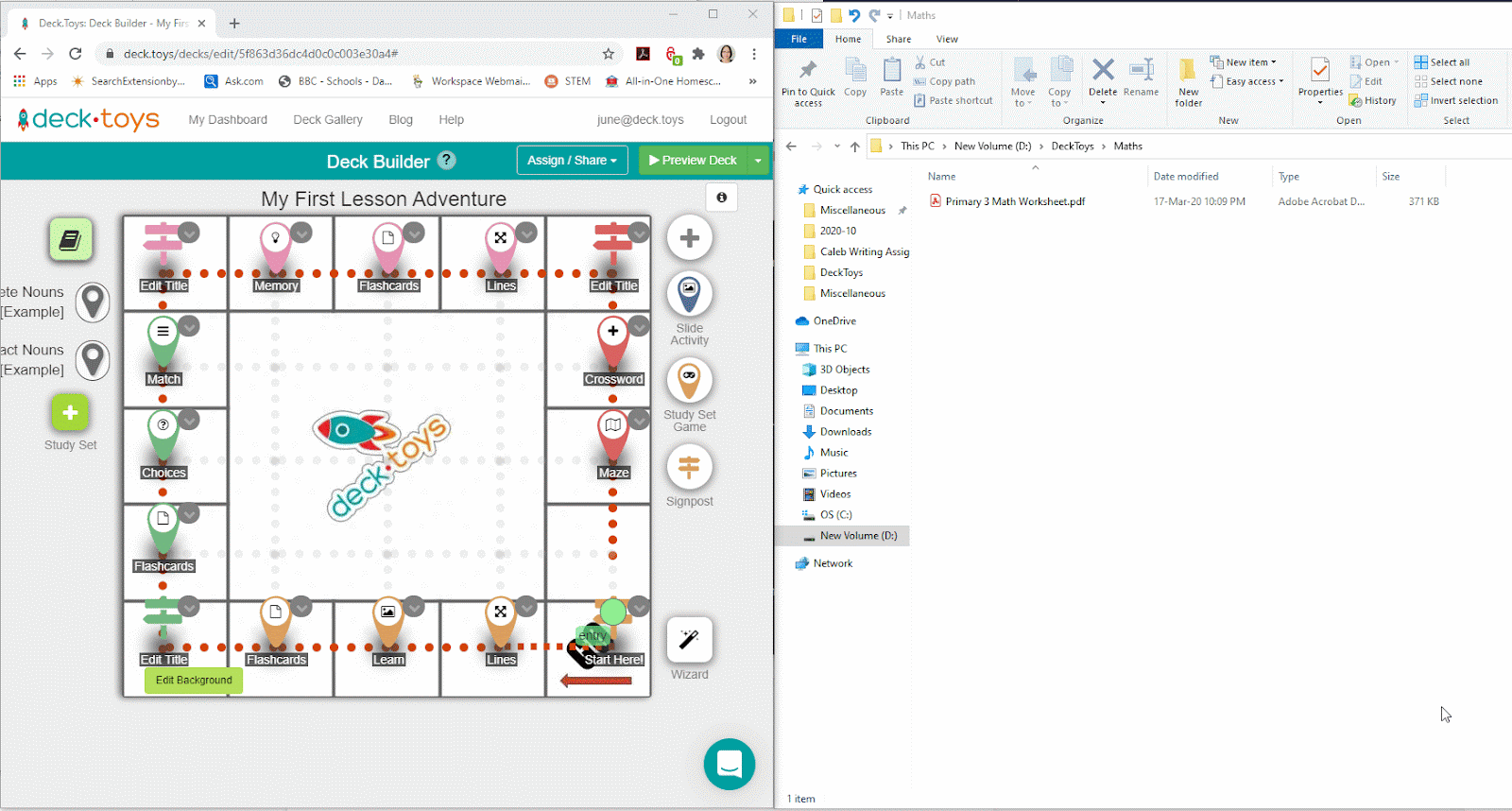The height and width of the screenshot is (811, 1512).
Task: Open the File menu in File Explorer
Action: pyautogui.click(x=799, y=39)
